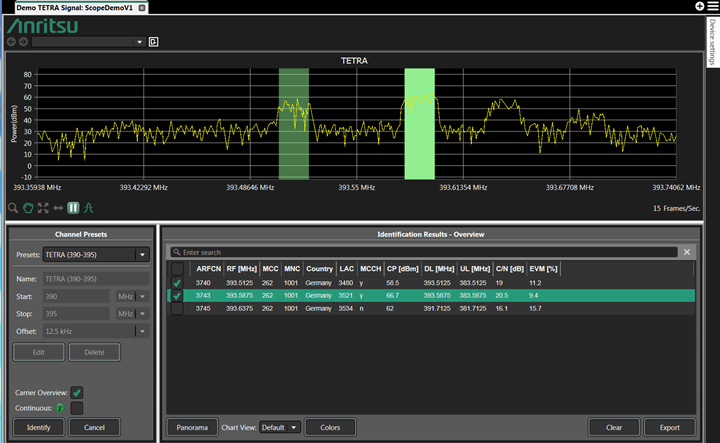Click the Continuous info icon
This screenshot has height=443, width=720.
(x=60, y=407)
